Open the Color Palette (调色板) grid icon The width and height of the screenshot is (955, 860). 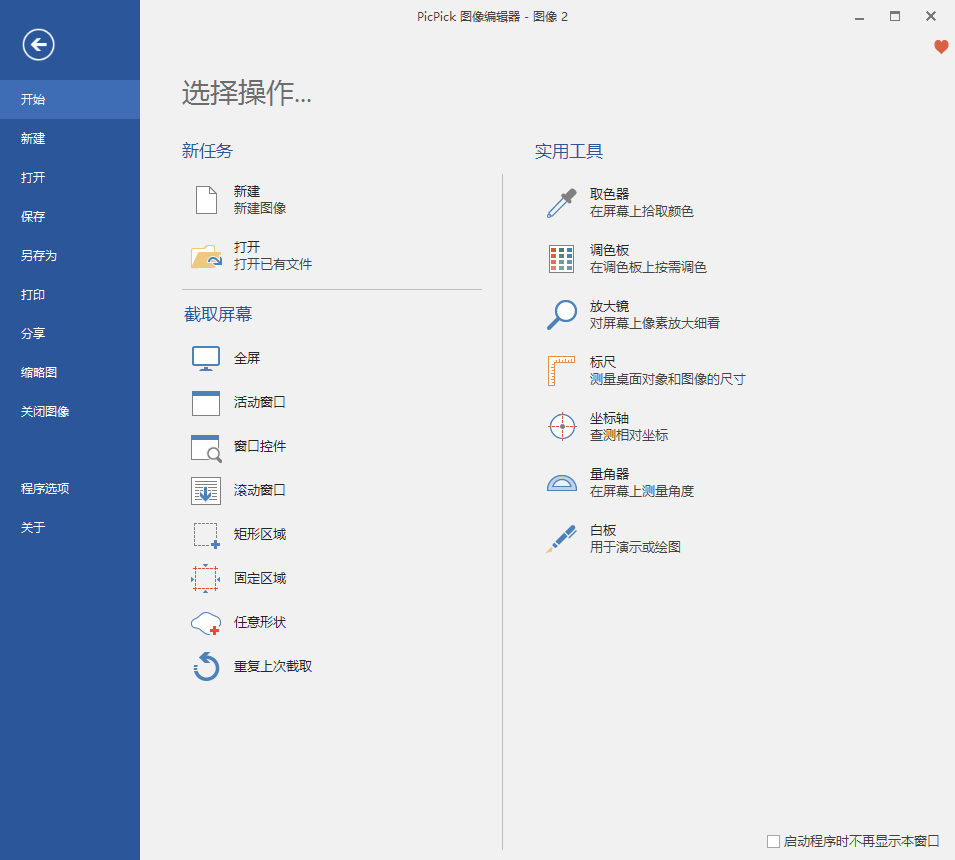pos(562,259)
